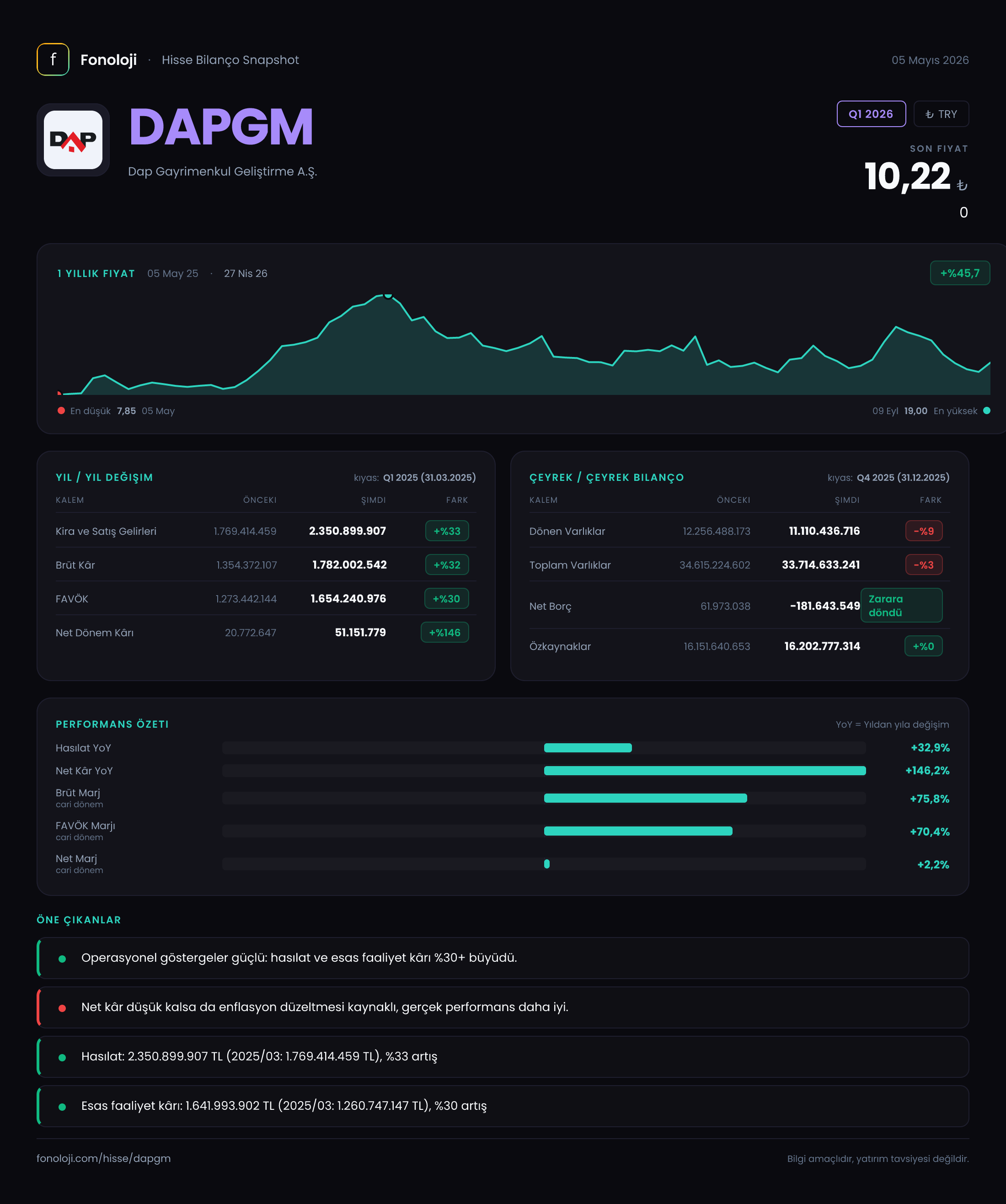Click the peak marker on price chart

(x=388, y=295)
